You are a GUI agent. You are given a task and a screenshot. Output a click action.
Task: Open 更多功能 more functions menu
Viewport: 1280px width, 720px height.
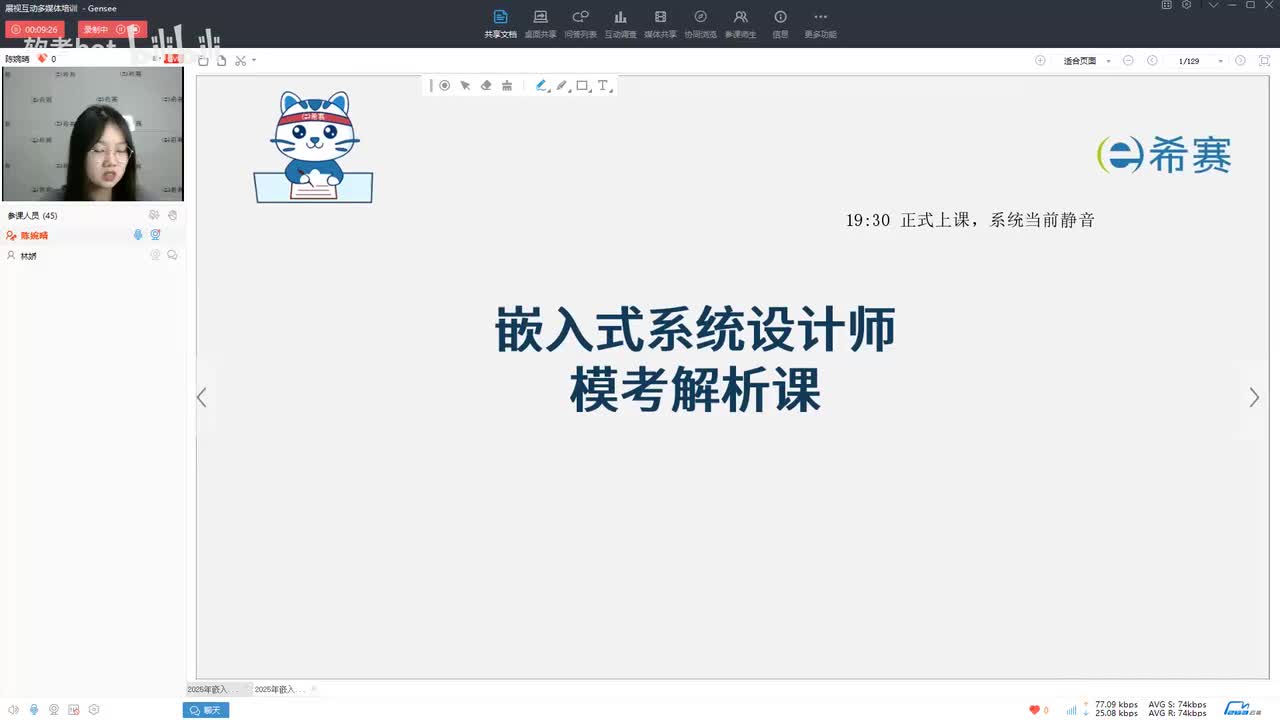[x=820, y=24]
